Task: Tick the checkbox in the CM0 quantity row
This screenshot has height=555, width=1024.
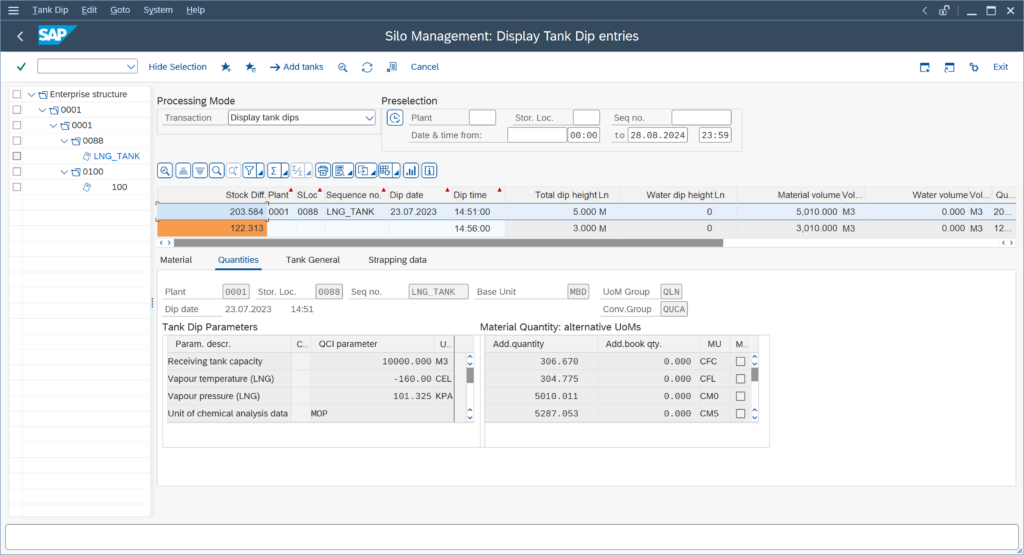Action: click(740, 396)
